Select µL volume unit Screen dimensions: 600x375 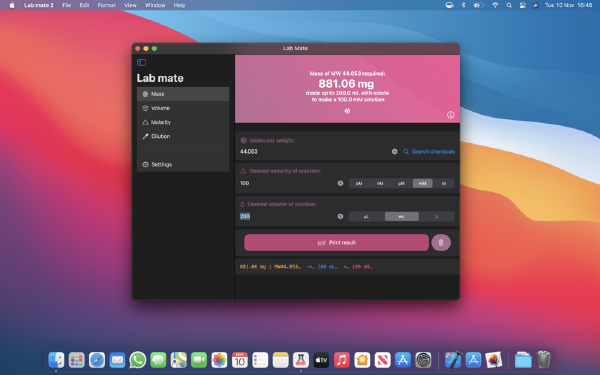coord(366,217)
